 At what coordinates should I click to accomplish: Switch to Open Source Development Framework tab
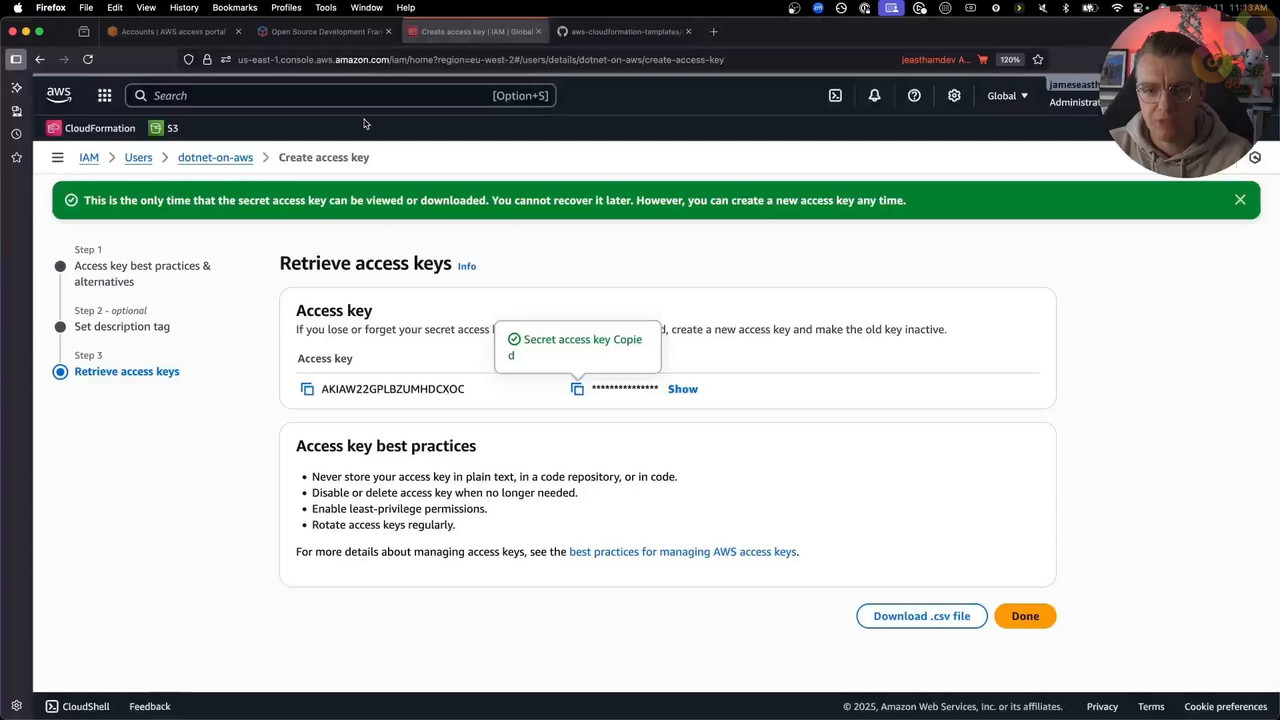coord(326,31)
